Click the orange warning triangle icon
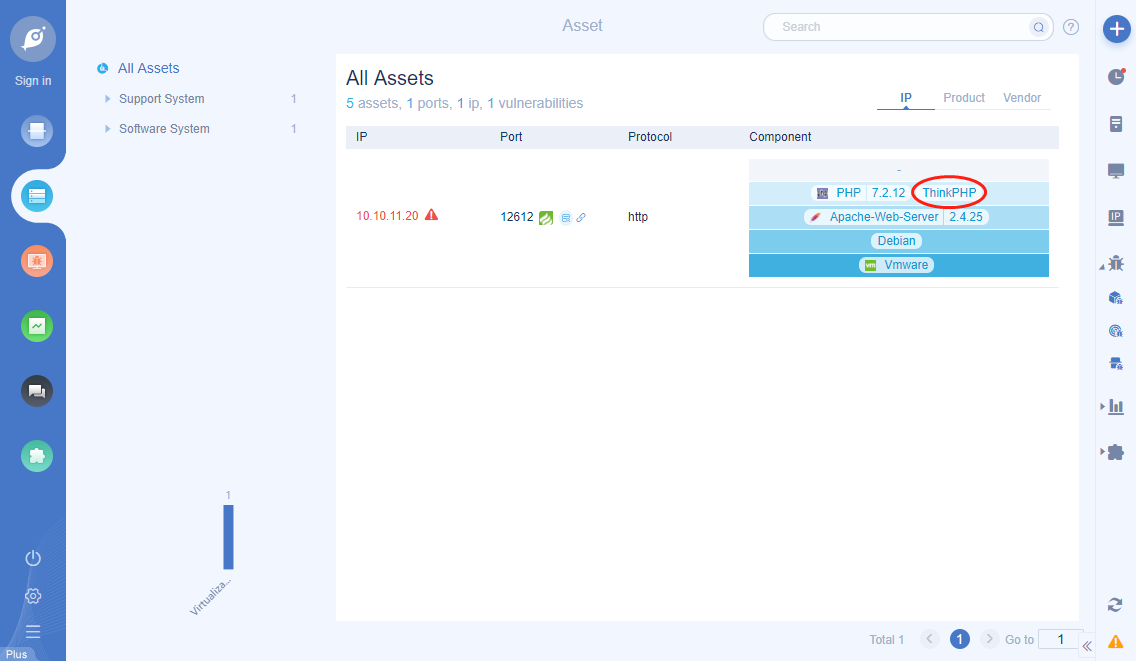The height and width of the screenshot is (661, 1136). click(1116, 641)
